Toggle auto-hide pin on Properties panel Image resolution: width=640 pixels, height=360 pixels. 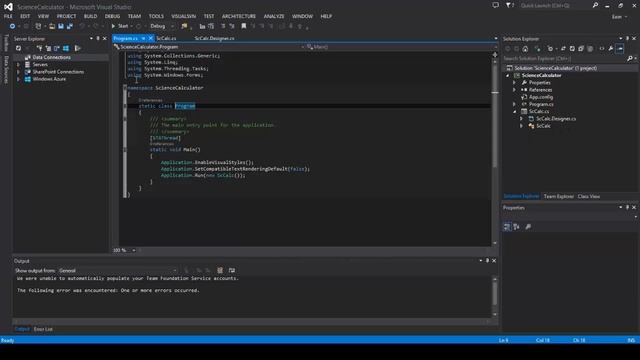coord(627,207)
